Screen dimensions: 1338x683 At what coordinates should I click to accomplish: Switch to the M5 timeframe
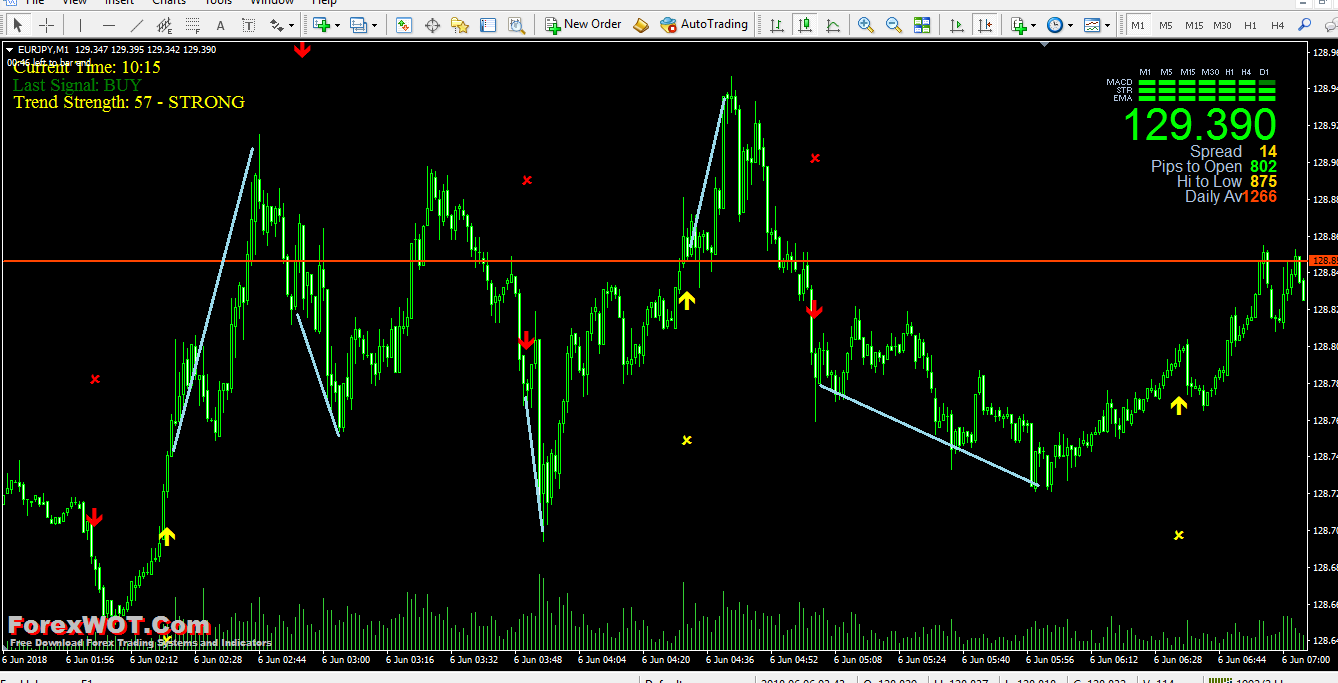click(x=1166, y=24)
